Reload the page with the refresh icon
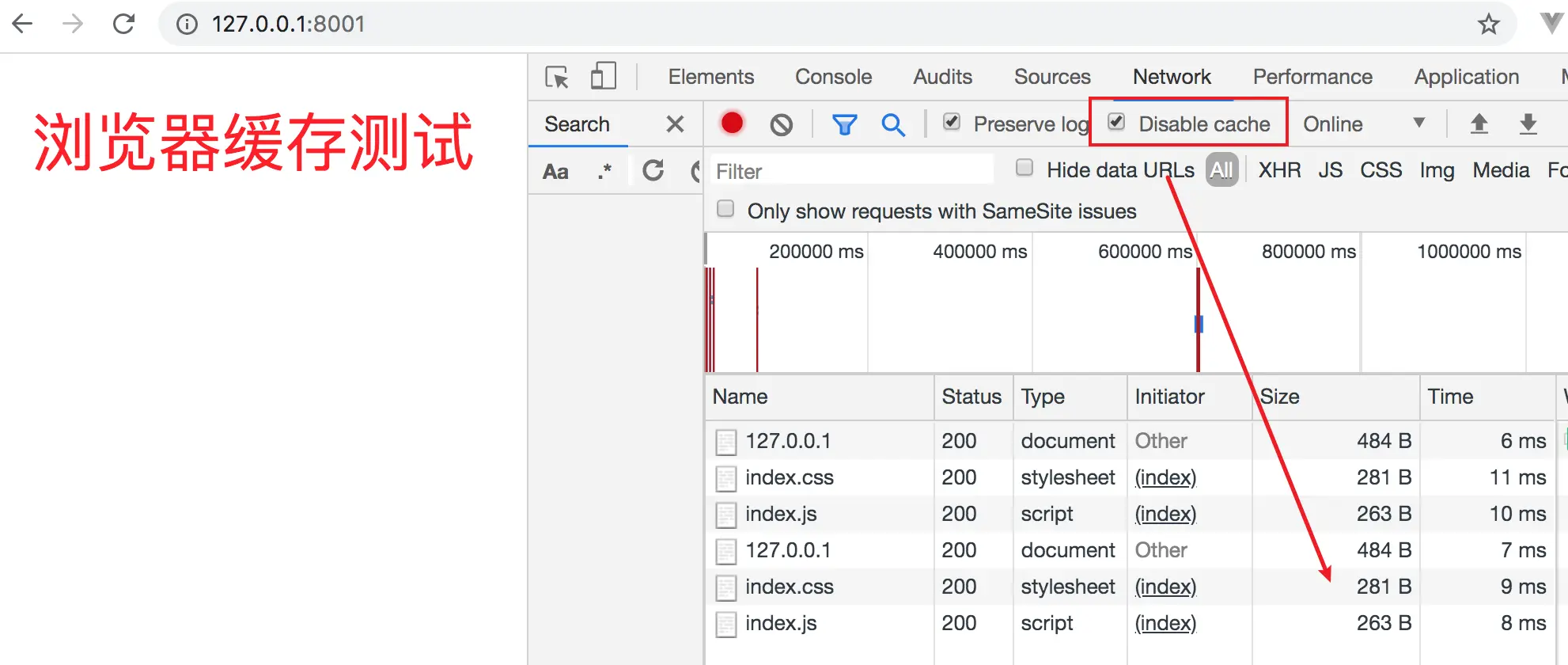 [123, 24]
